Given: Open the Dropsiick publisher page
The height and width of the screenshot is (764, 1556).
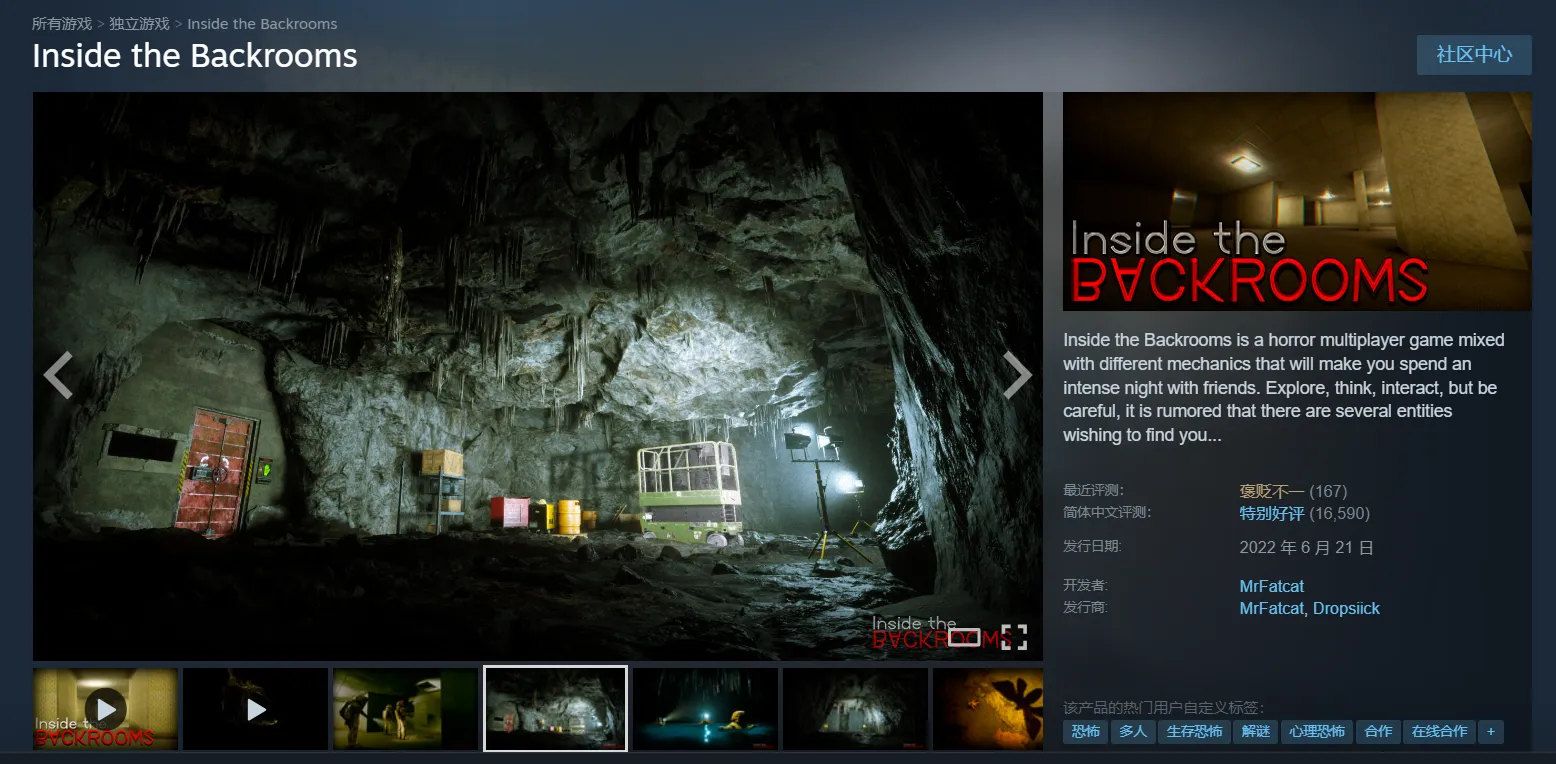Looking at the screenshot, I should pyautogui.click(x=1346, y=608).
